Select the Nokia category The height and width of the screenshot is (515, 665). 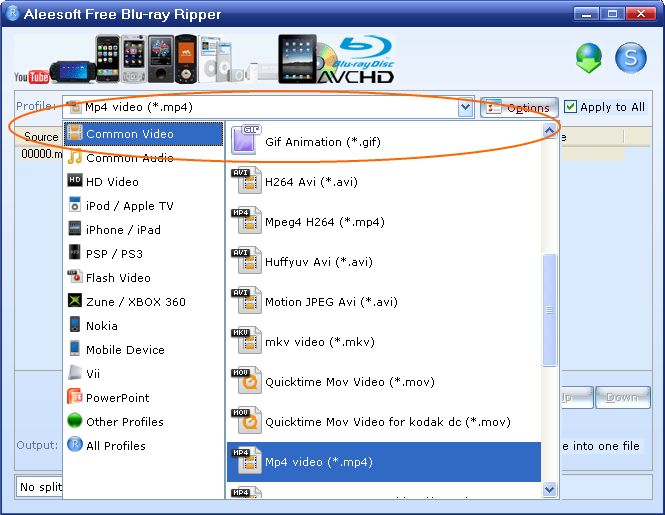coord(143,325)
